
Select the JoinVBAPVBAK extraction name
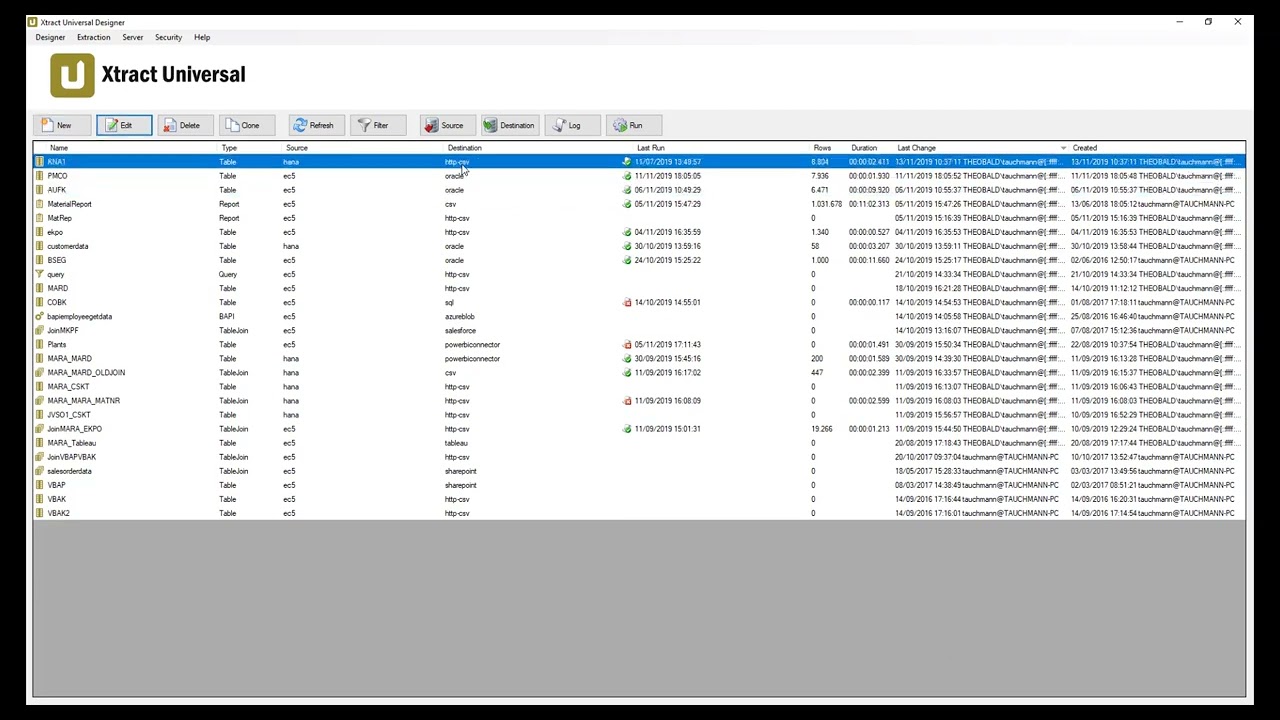tap(72, 456)
